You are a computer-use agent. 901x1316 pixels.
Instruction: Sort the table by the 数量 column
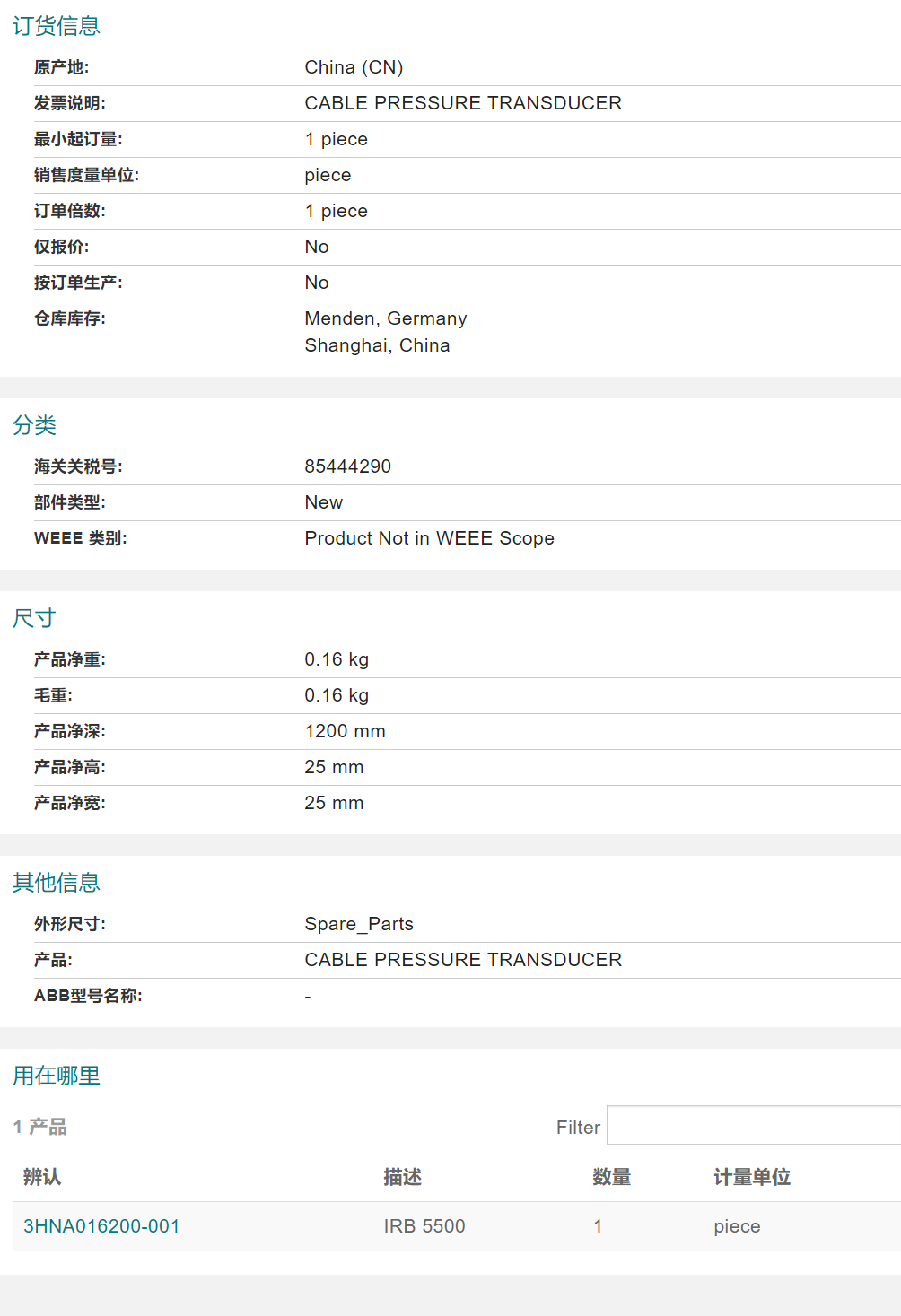coord(611,1177)
